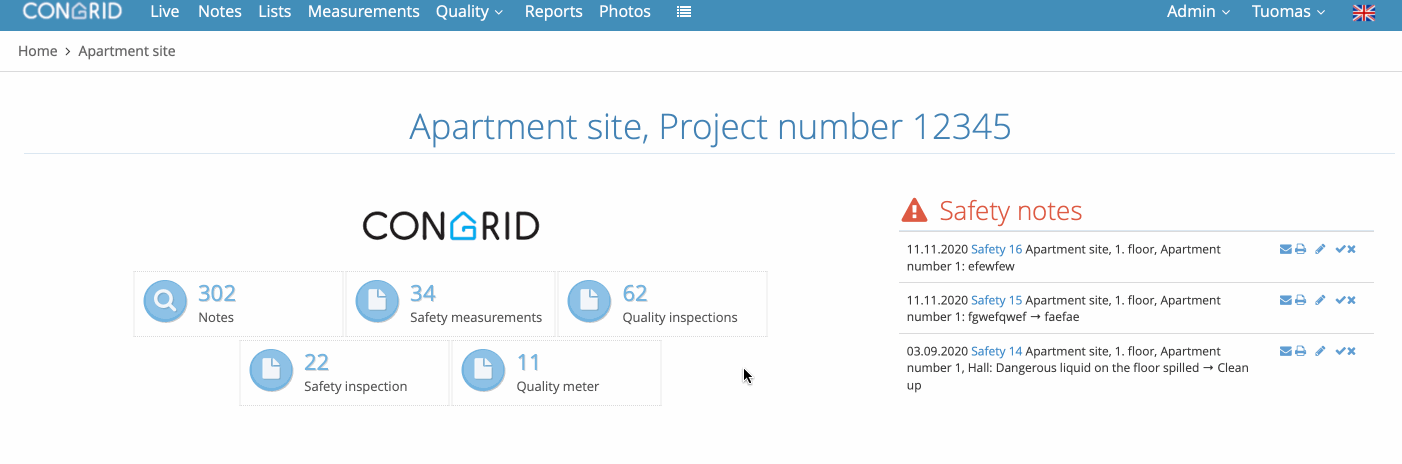Open Photos in the navbar
This screenshot has width=1402, height=464.
(x=625, y=12)
